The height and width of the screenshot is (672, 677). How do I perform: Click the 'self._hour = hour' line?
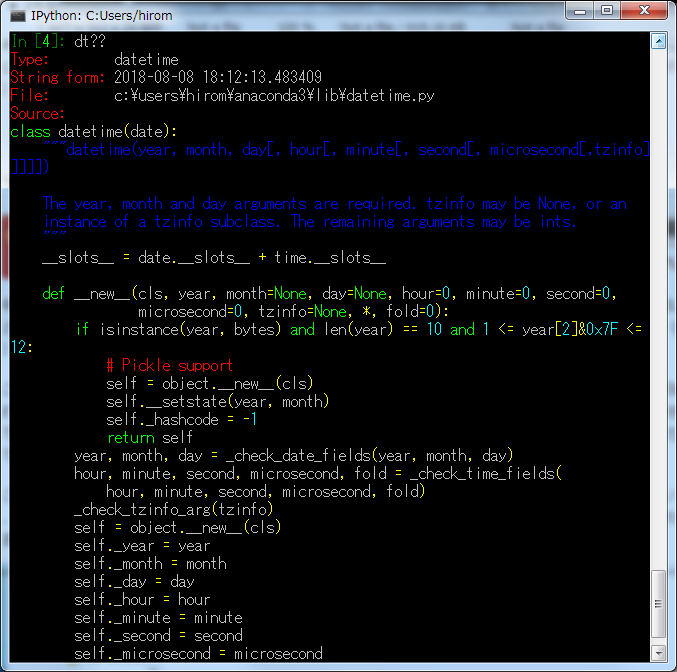pyautogui.click(x=142, y=600)
